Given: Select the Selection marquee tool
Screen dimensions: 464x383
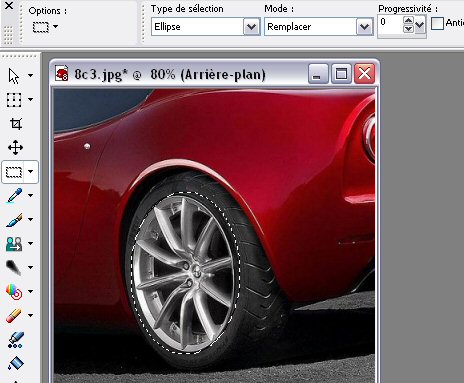Looking at the screenshot, I should click(14, 172).
